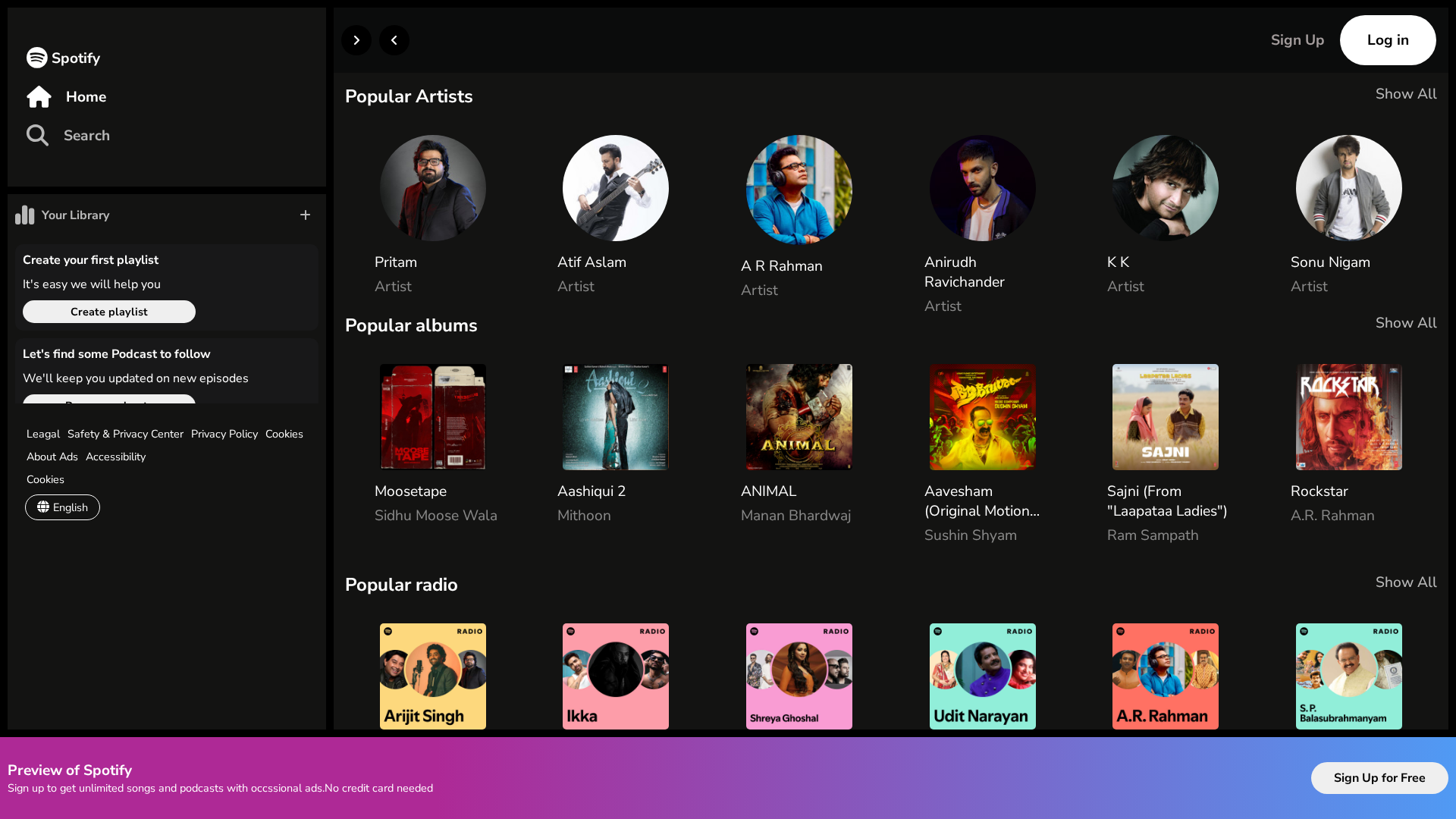Click Sign Up in the header
The height and width of the screenshot is (819, 1456).
[x=1298, y=40]
